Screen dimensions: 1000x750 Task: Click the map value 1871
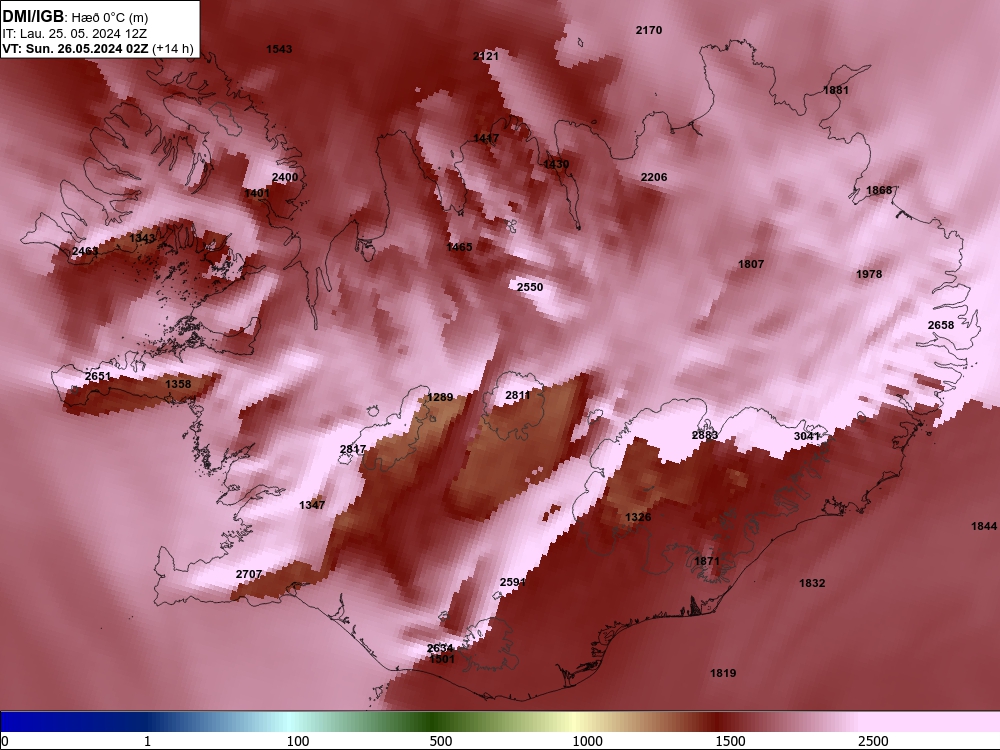(707, 561)
